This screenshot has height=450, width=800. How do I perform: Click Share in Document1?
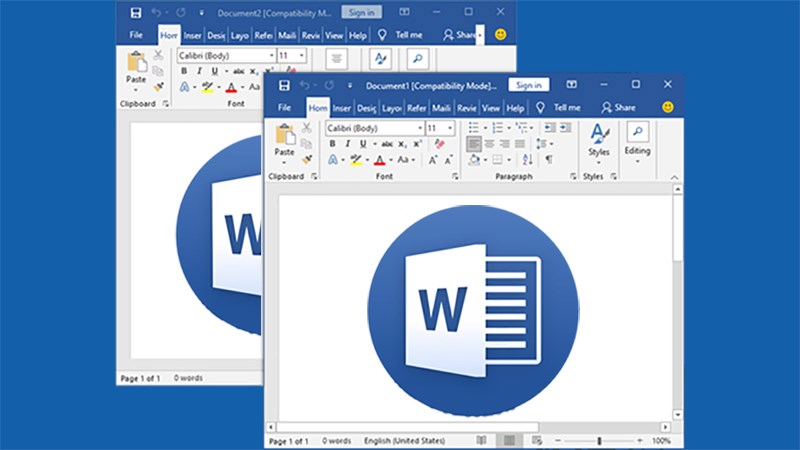tap(618, 107)
